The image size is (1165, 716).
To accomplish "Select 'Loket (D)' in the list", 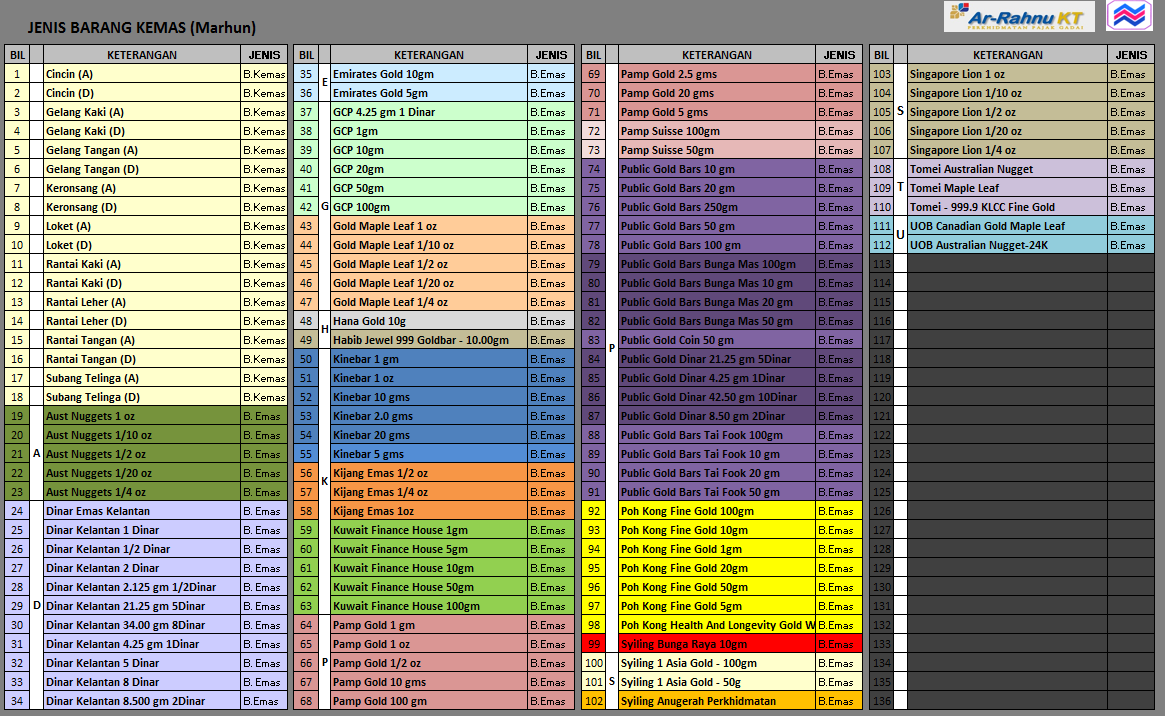I will tap(142, 245).
